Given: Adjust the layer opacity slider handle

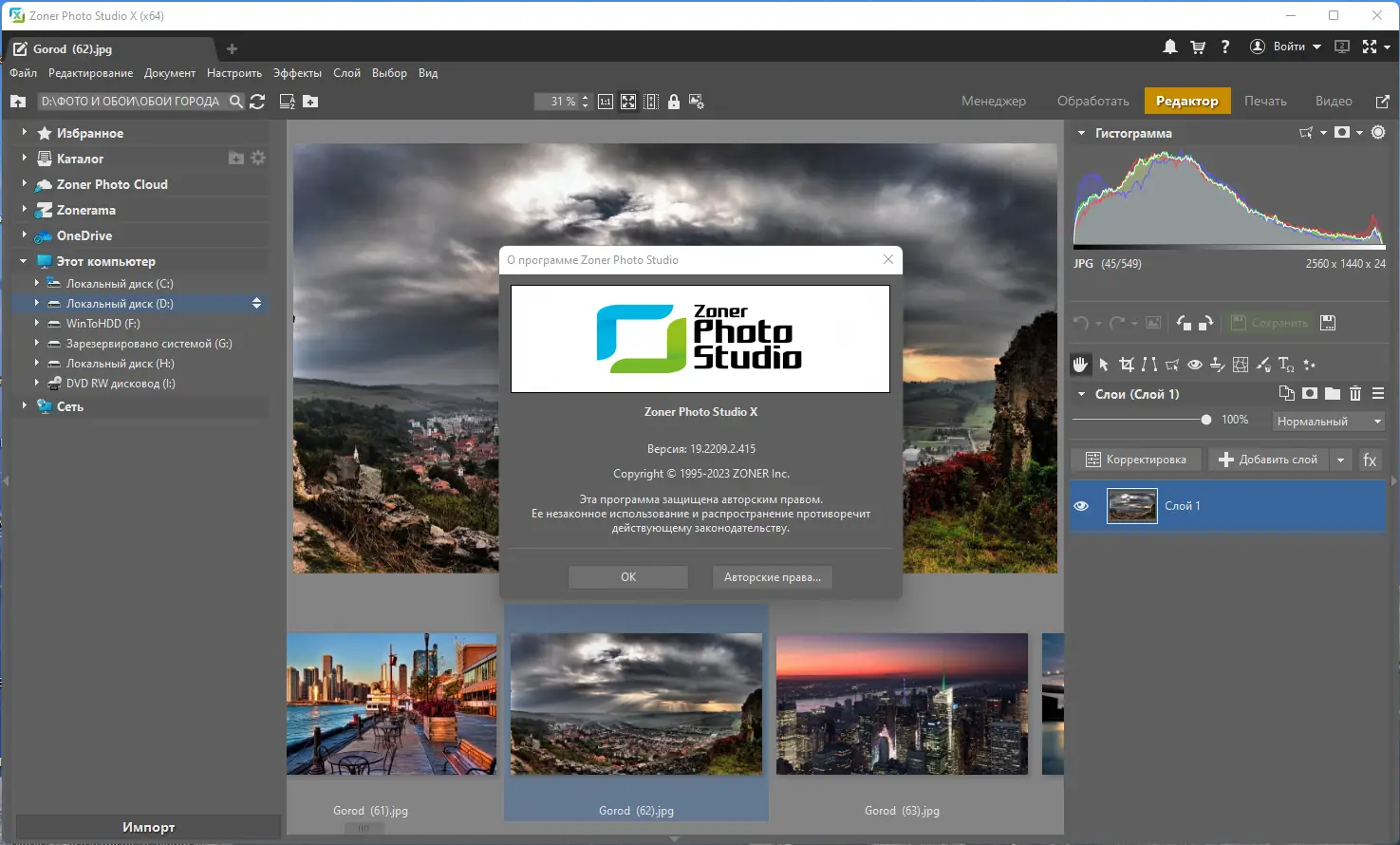Looking at the screenshot, I should pyautogui.click(x=1205, y=420).
